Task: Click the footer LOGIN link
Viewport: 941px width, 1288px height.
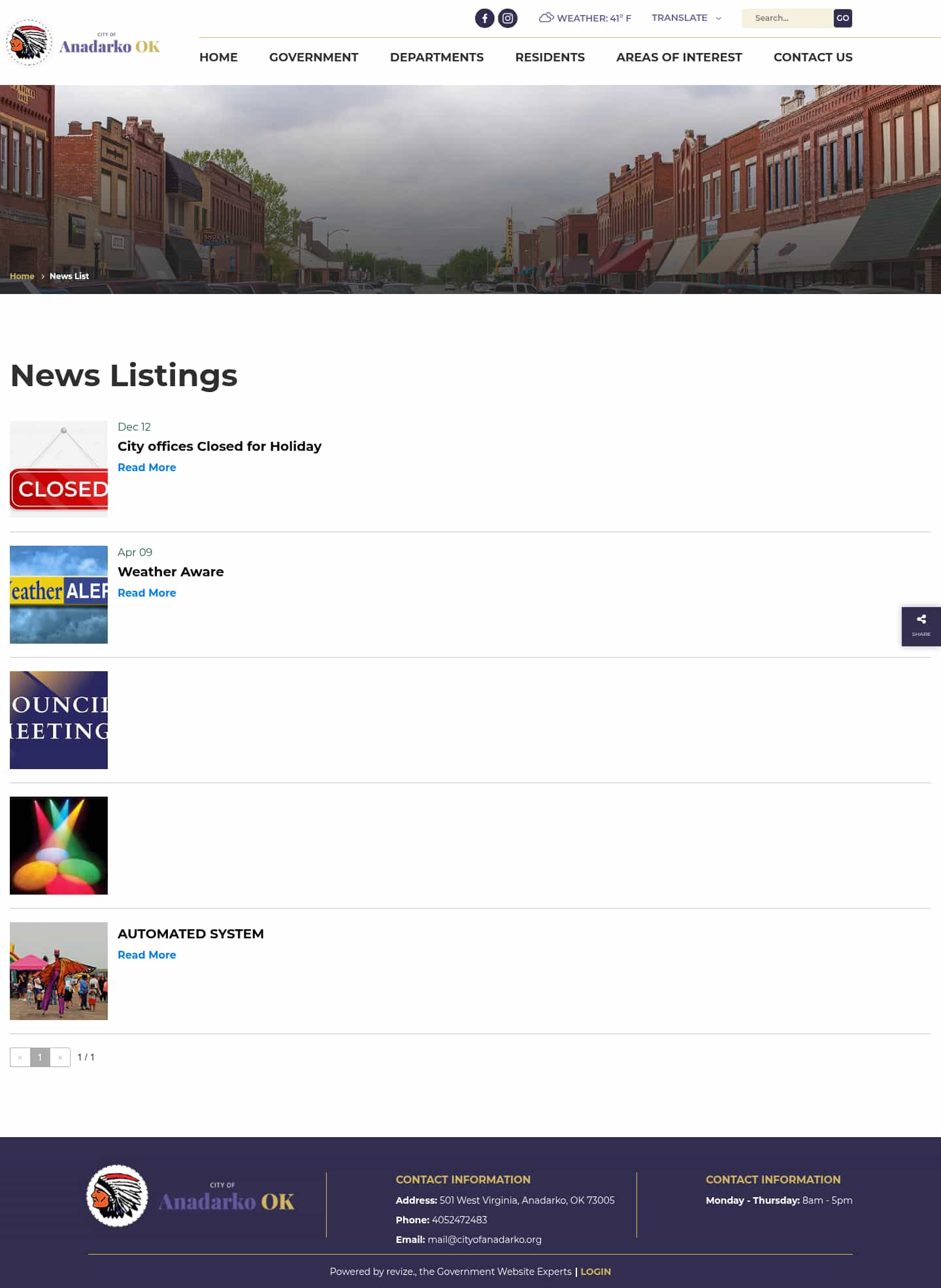Action: point(595,1272)
